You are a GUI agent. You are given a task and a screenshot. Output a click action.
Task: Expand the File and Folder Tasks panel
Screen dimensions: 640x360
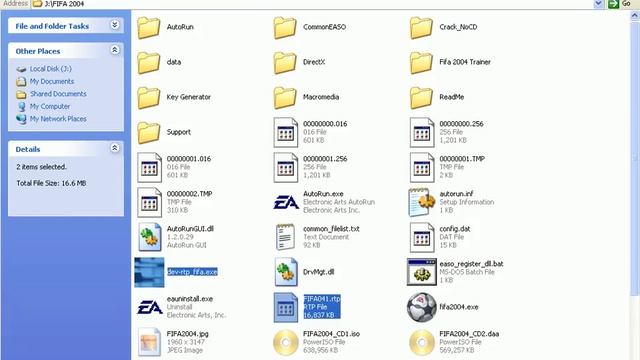click(115, 25)
